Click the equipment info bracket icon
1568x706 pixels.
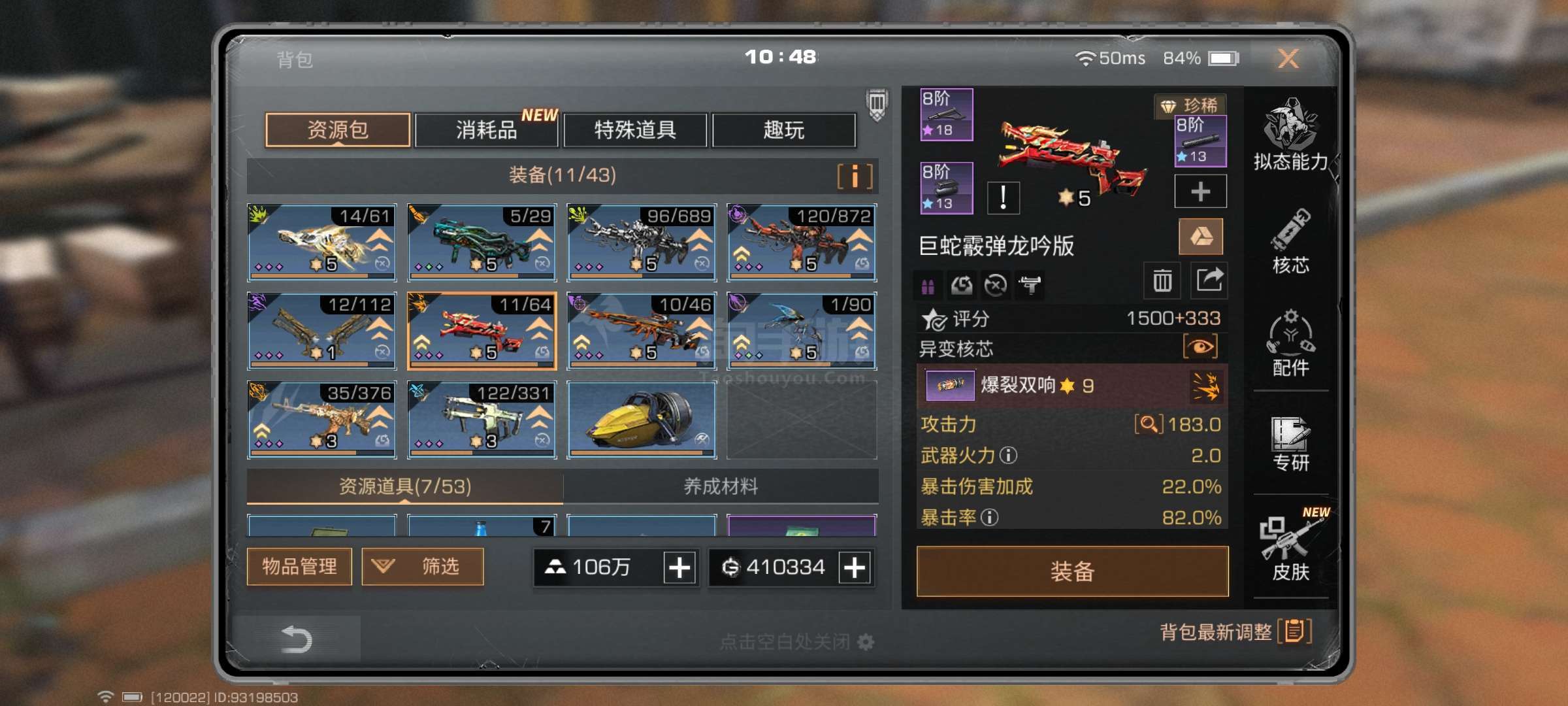pyautogui.click(x=855, y=176)
